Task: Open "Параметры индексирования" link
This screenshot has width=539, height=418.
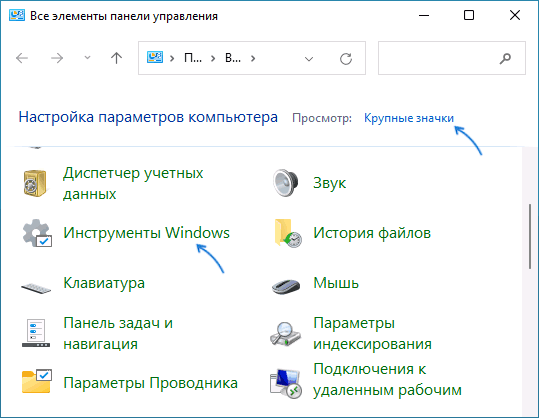Action: (372, 333)
